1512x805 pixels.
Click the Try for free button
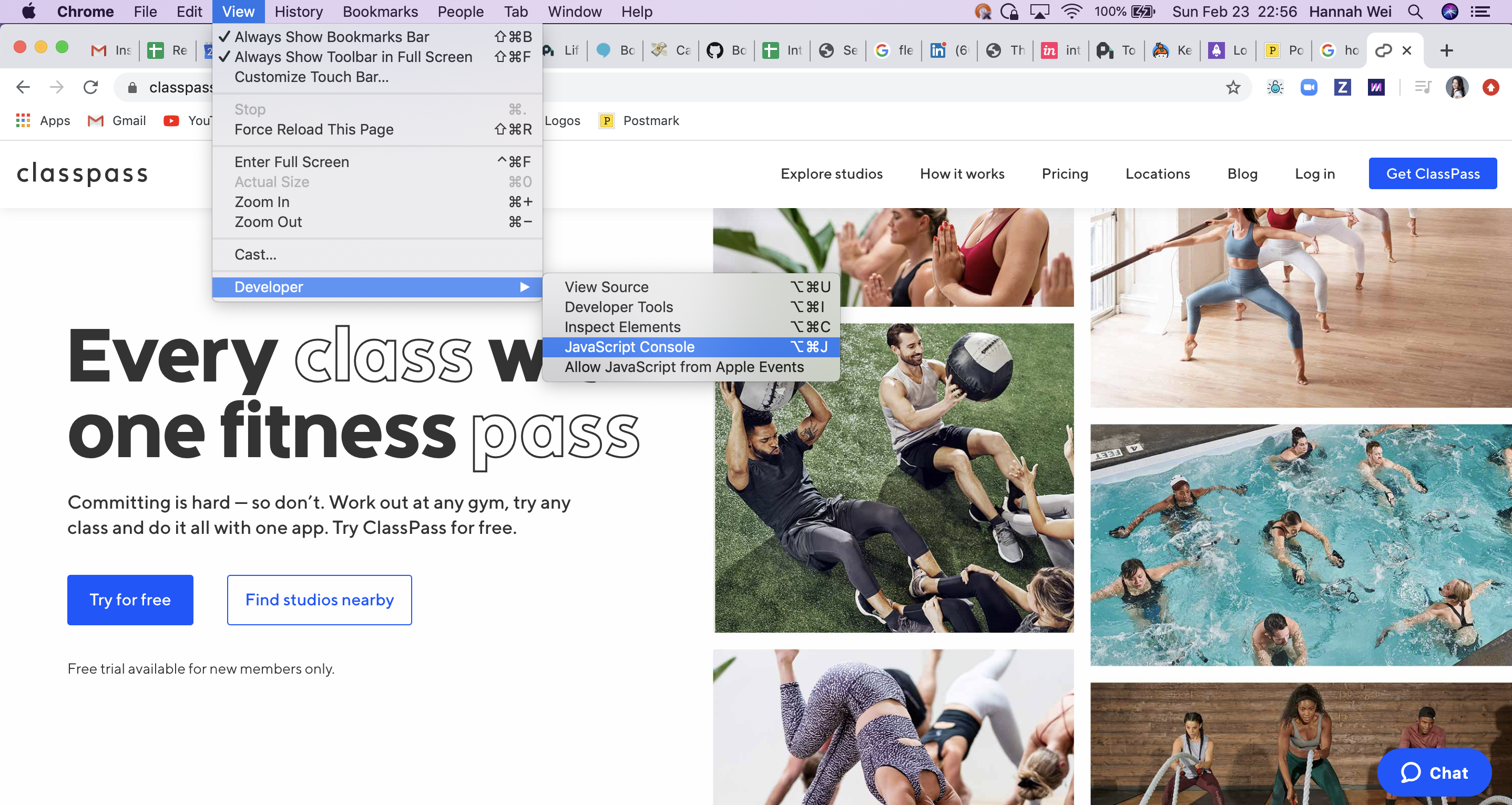click(x=130, y=600)
